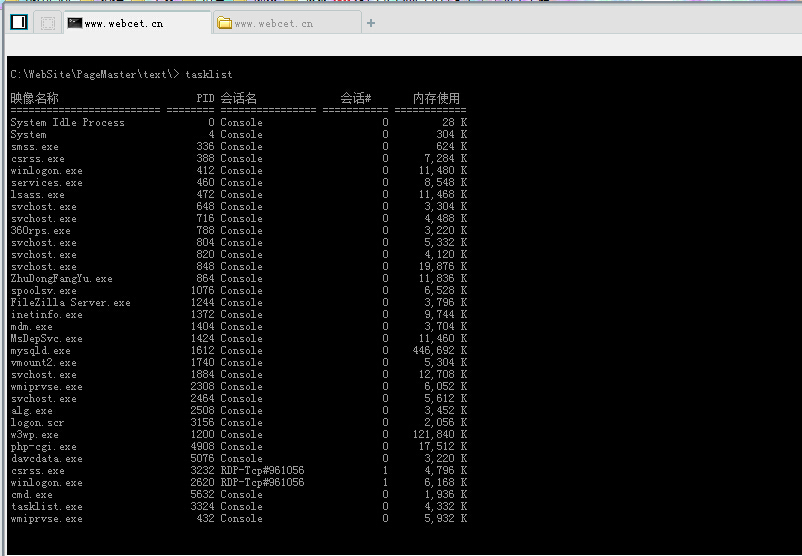
Task: Click PID 1244 of FileZilla Server
Action: (x=203, y=303)
